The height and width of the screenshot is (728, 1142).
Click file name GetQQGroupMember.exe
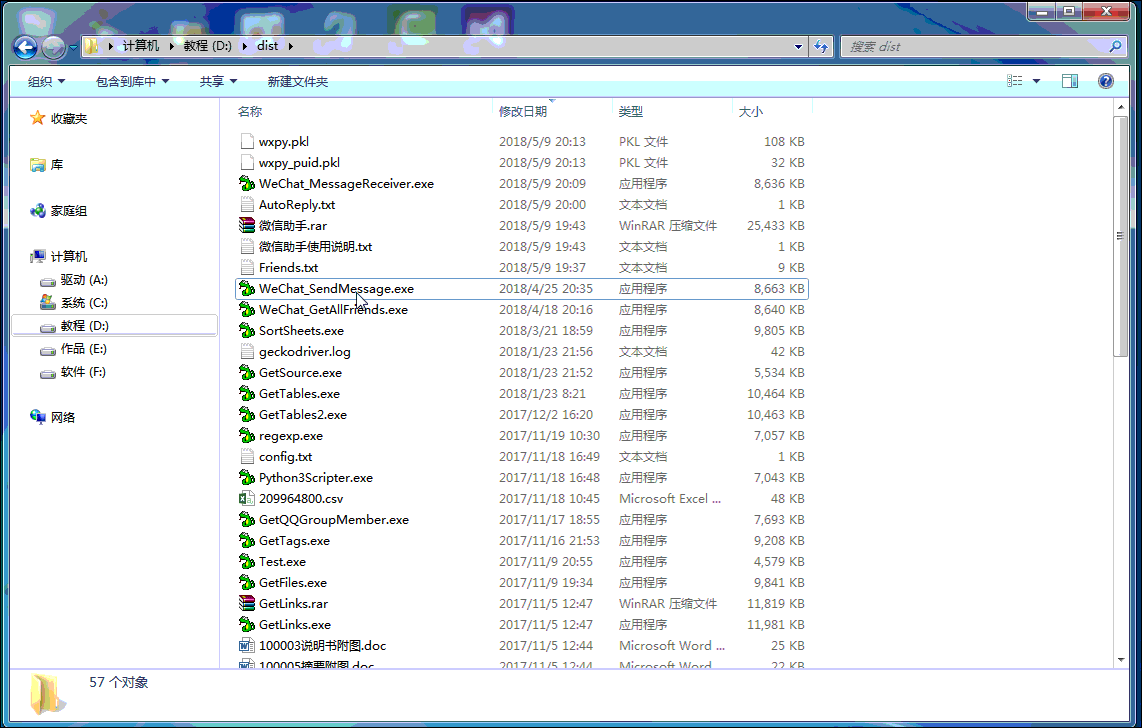(x=334, y=520)
